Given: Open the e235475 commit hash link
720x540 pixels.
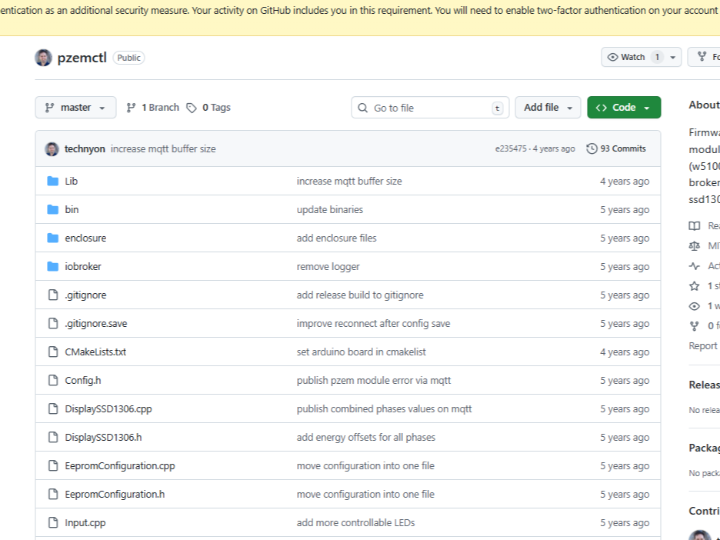Looking at the screenshot, I should [512, 149].
